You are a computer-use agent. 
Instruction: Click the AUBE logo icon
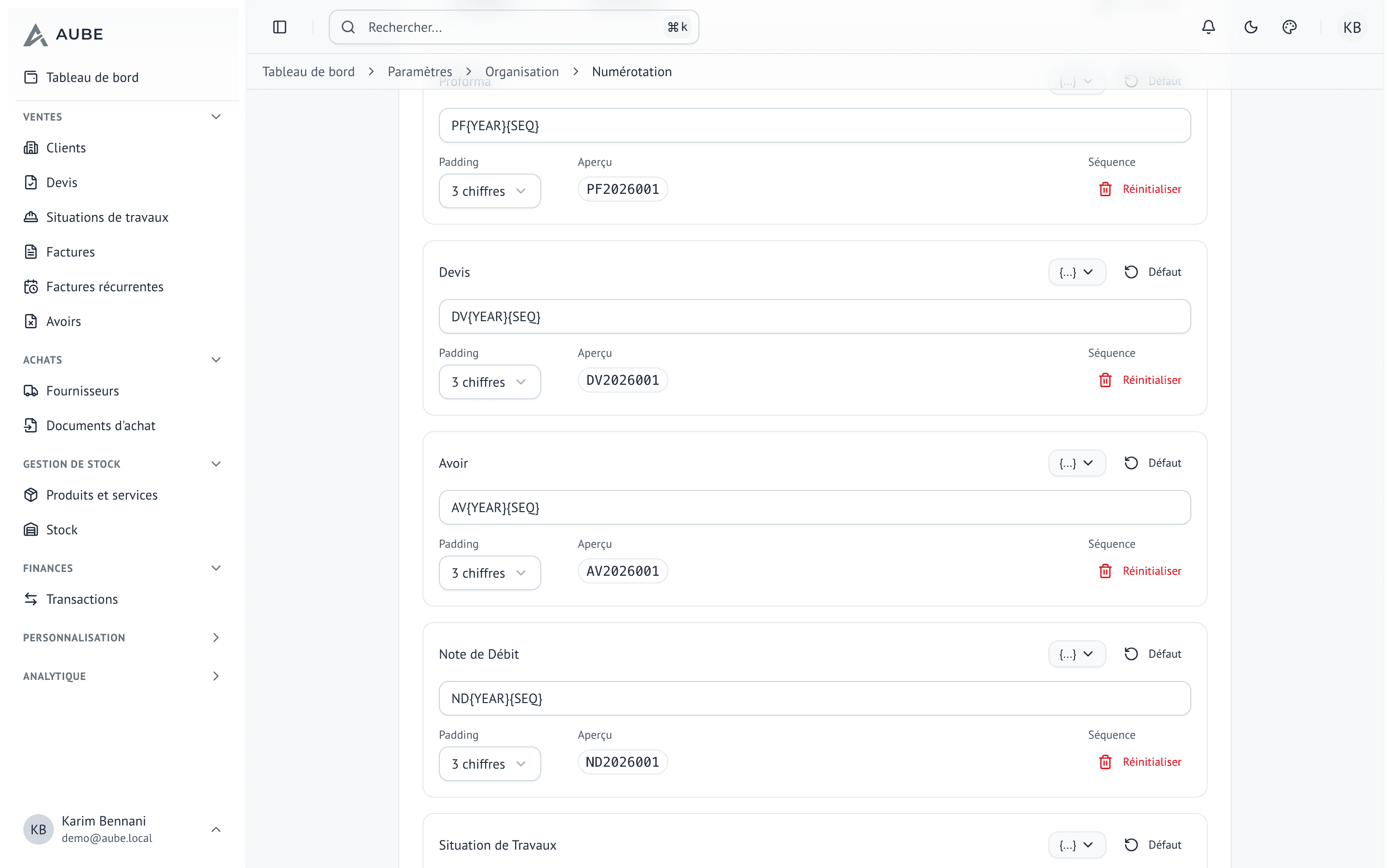(x=35, y=34)
